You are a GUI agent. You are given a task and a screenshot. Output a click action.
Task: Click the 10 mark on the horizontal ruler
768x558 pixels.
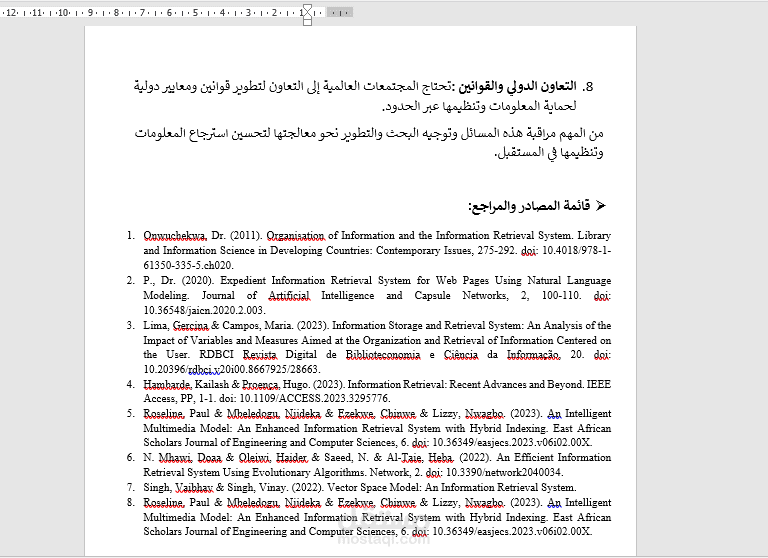point(63,13)
